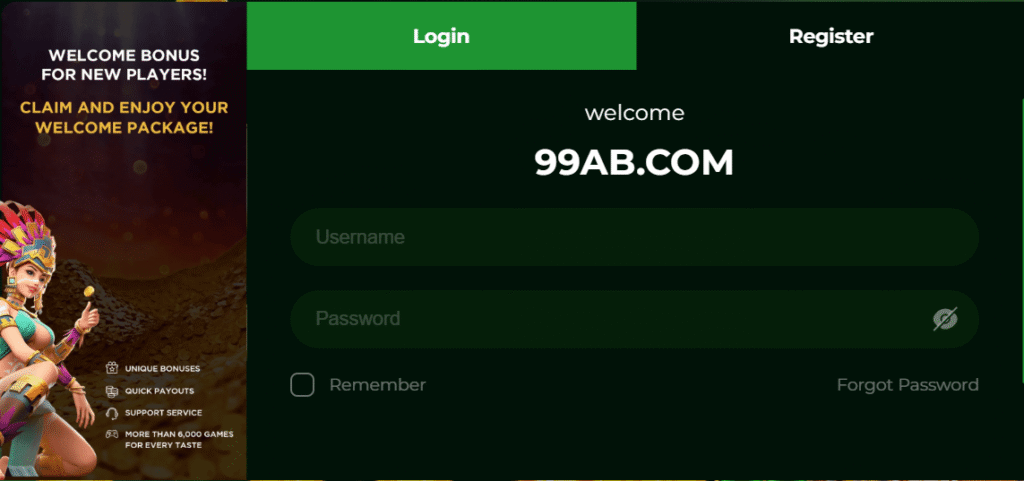Enable the Remember checkbox
This screenshot has height=481, width=1024.
[x=302, y=385]
